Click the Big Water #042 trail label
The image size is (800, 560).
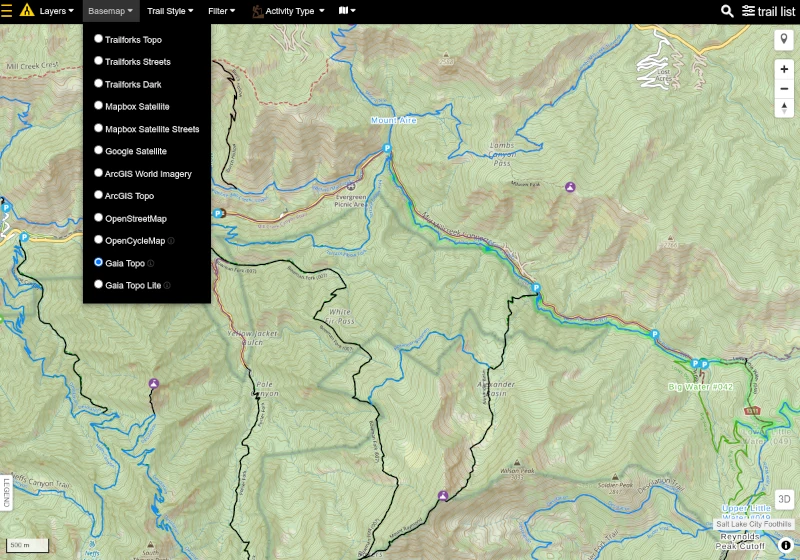[x=701, y=387]
